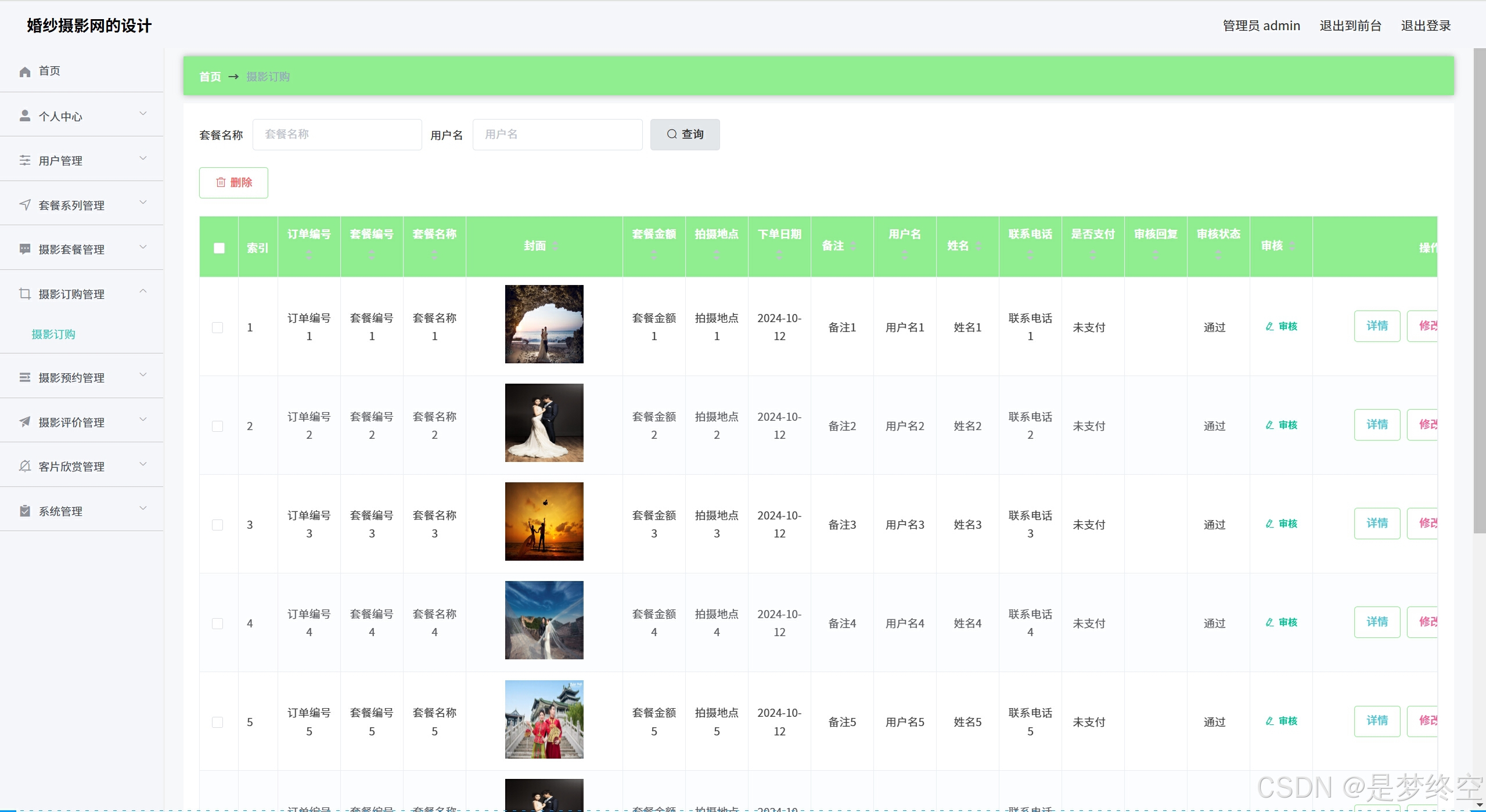Screen dimensions: 1486x812
Task: Check the checkbox for row 4
Action: [218, 623]
